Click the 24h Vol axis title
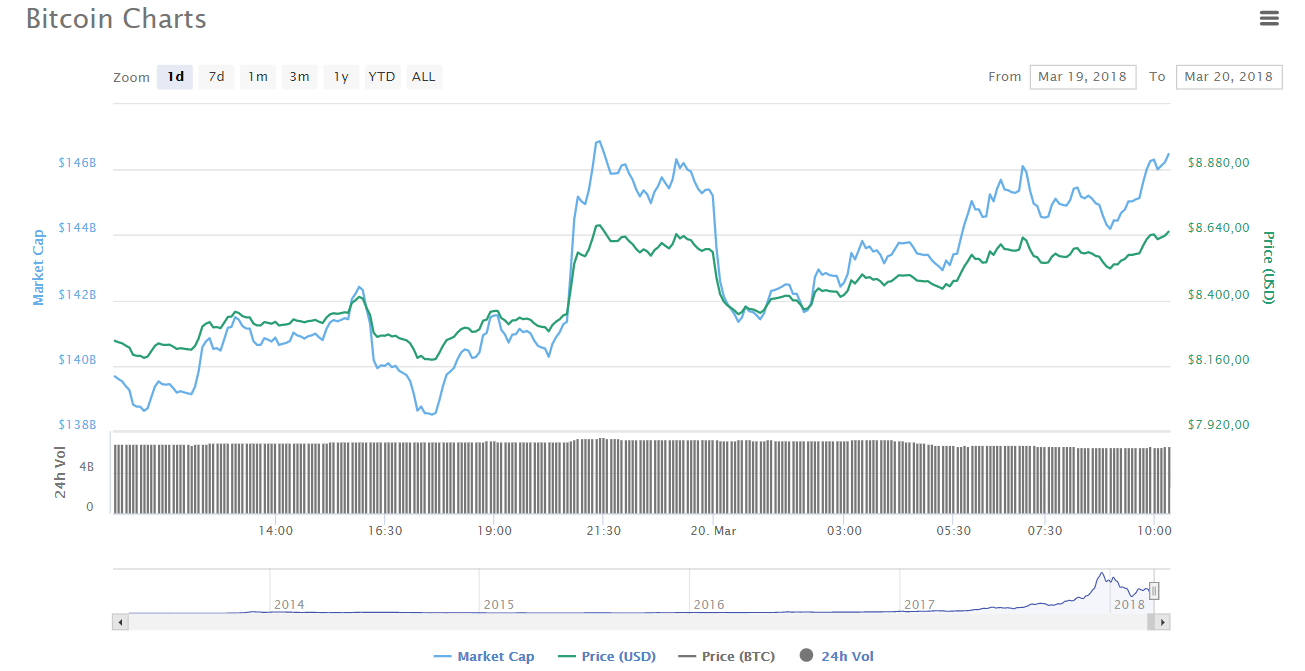 [x=61, y=475]
